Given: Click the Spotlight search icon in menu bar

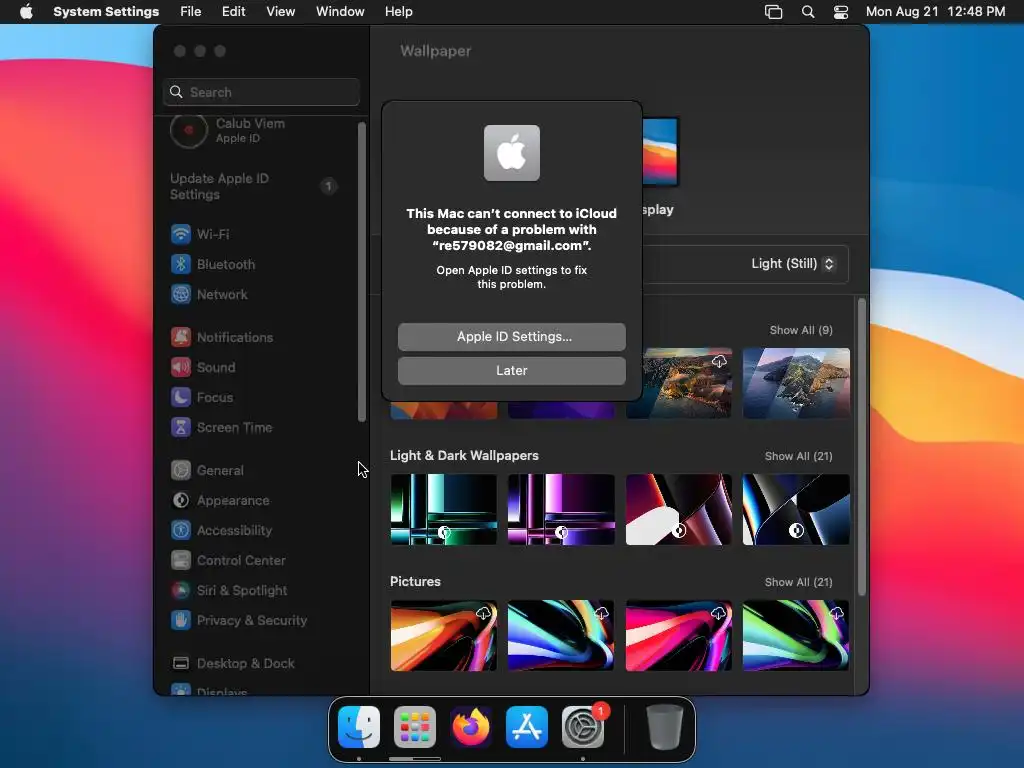Looking at the screenshot, I should (x=808, y=12).
